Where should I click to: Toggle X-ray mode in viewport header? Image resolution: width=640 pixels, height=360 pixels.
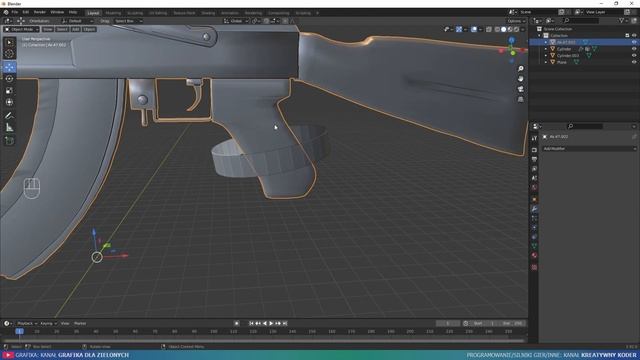(x=489, y=29)
